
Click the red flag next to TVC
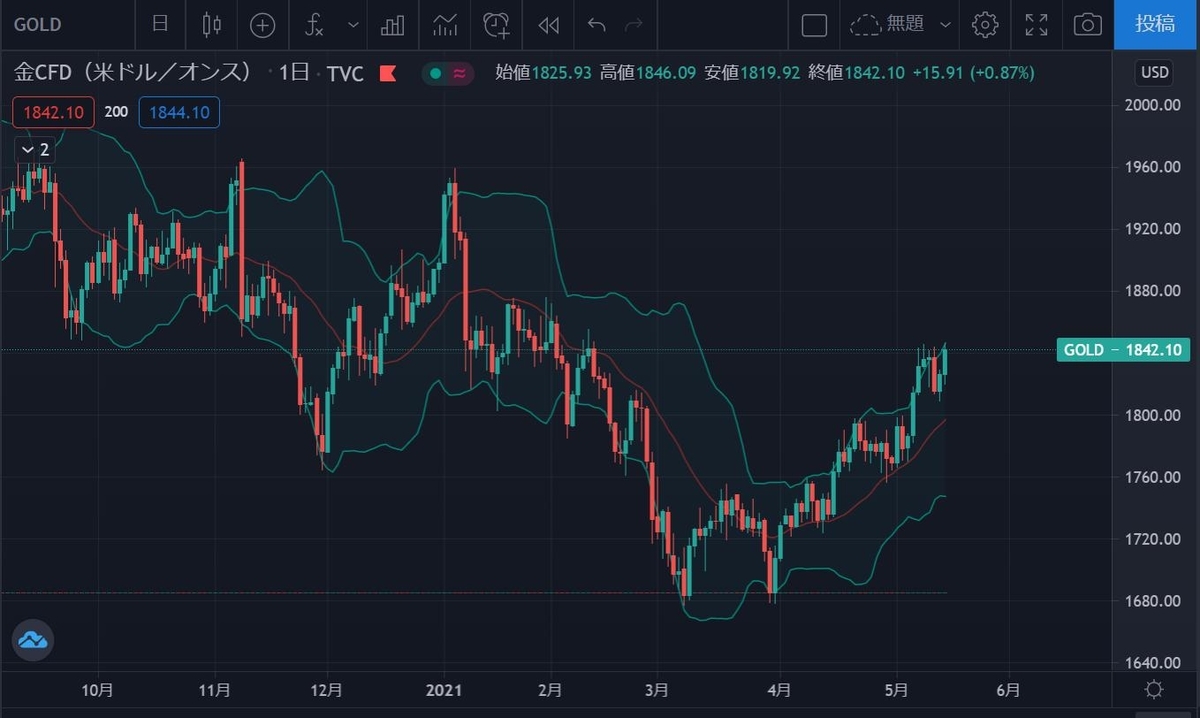(x=387, y=73)
